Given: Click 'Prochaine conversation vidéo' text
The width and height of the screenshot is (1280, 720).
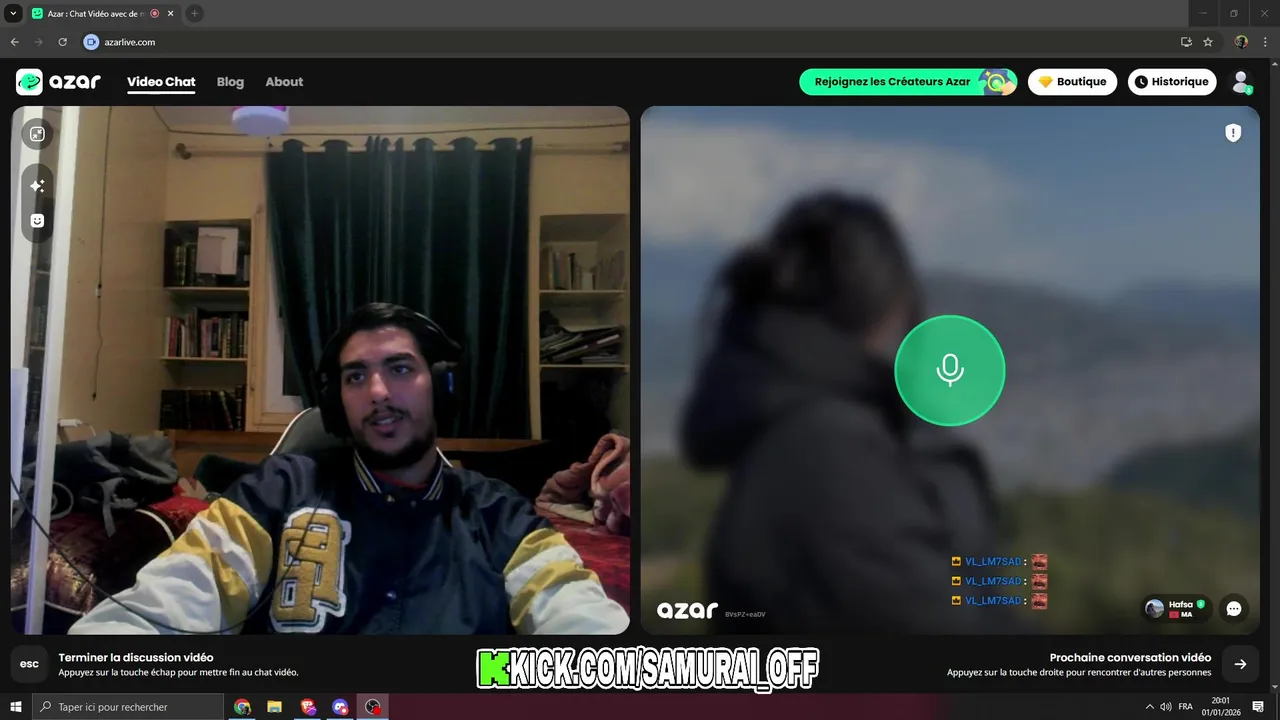Looking at the screenshot, I should point(1130,658).
